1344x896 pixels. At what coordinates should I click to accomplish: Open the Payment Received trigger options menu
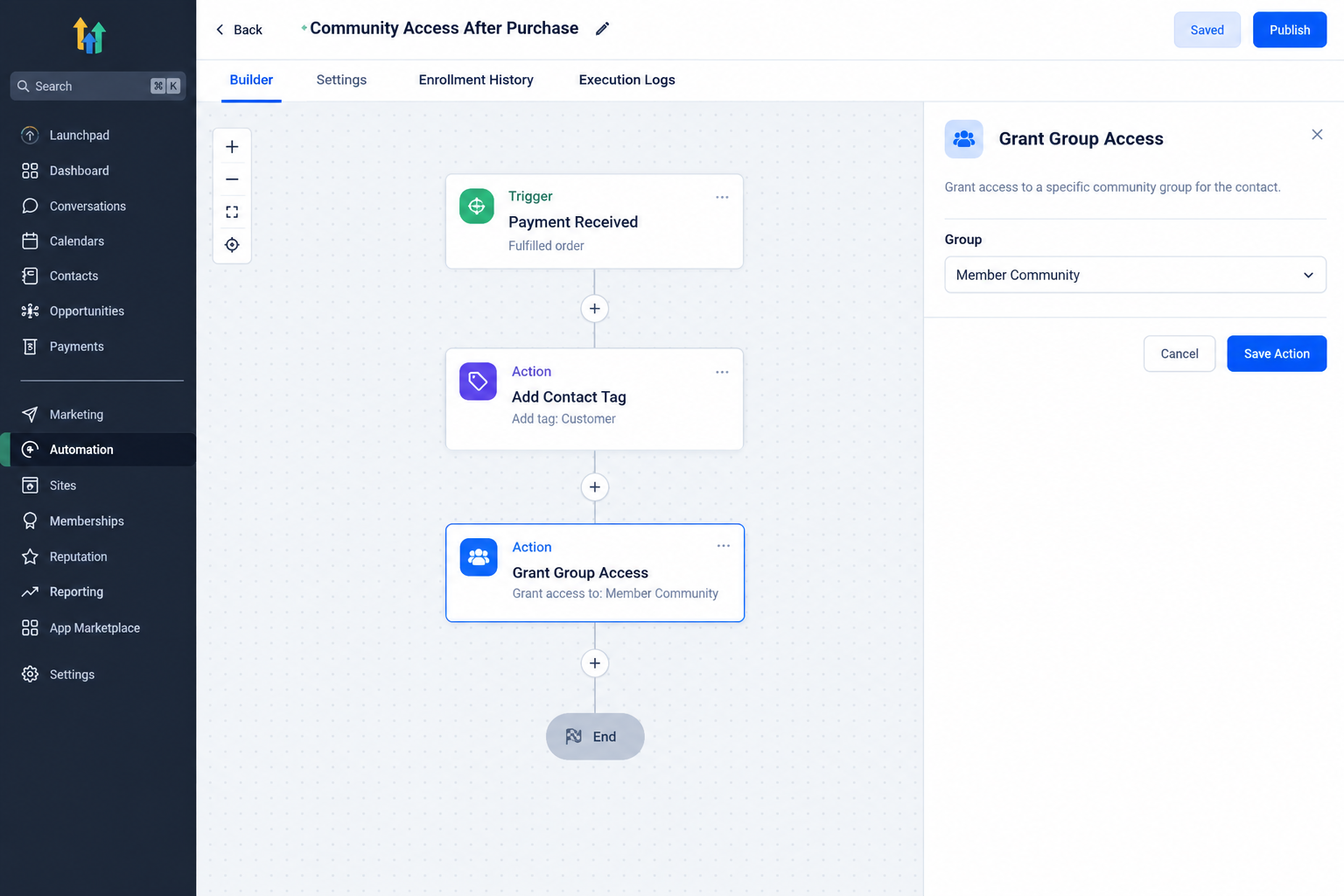pyautogui.click(x=722, y=197)
